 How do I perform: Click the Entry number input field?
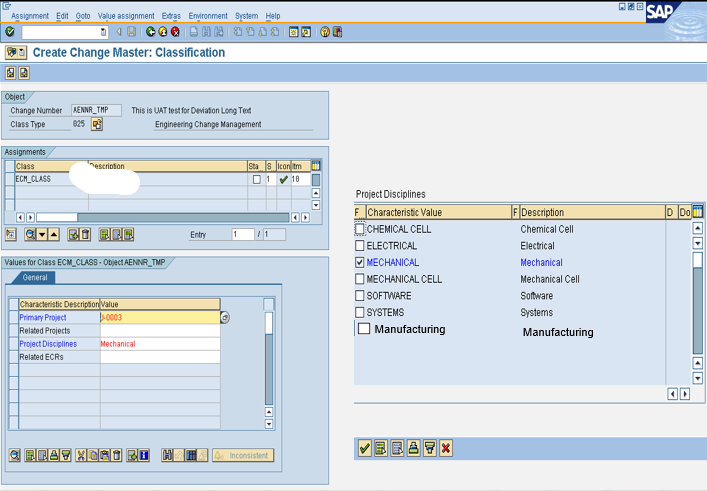coord(242,234)
